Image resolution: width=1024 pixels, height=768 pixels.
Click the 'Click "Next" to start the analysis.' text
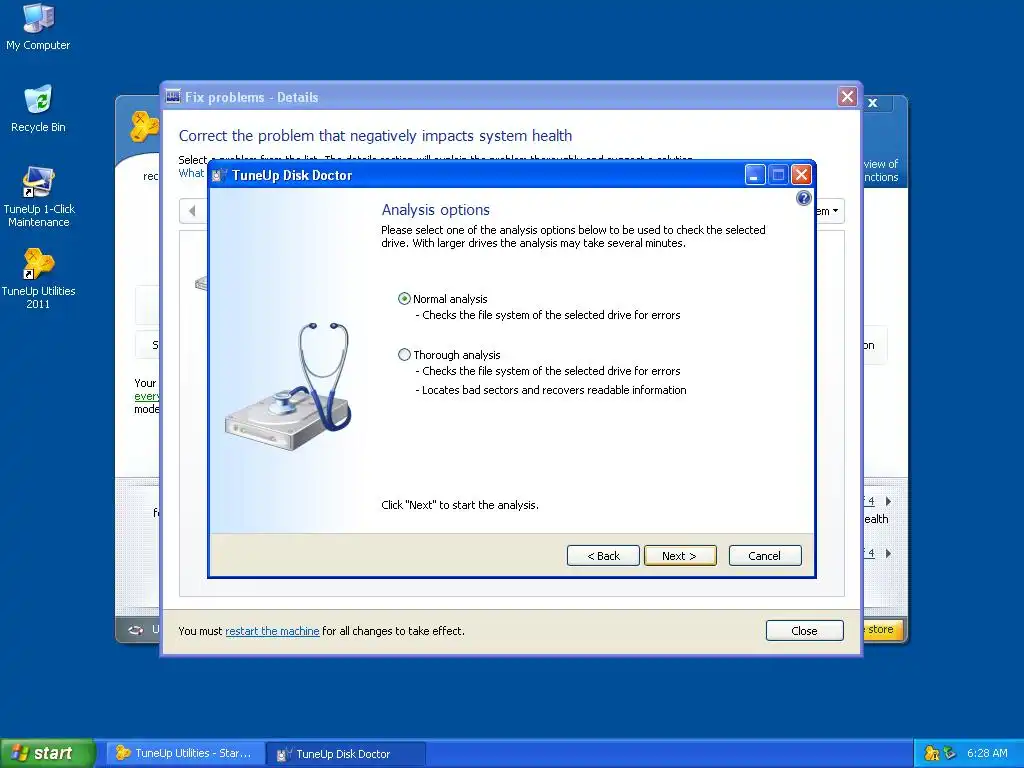tap(460, 505)
